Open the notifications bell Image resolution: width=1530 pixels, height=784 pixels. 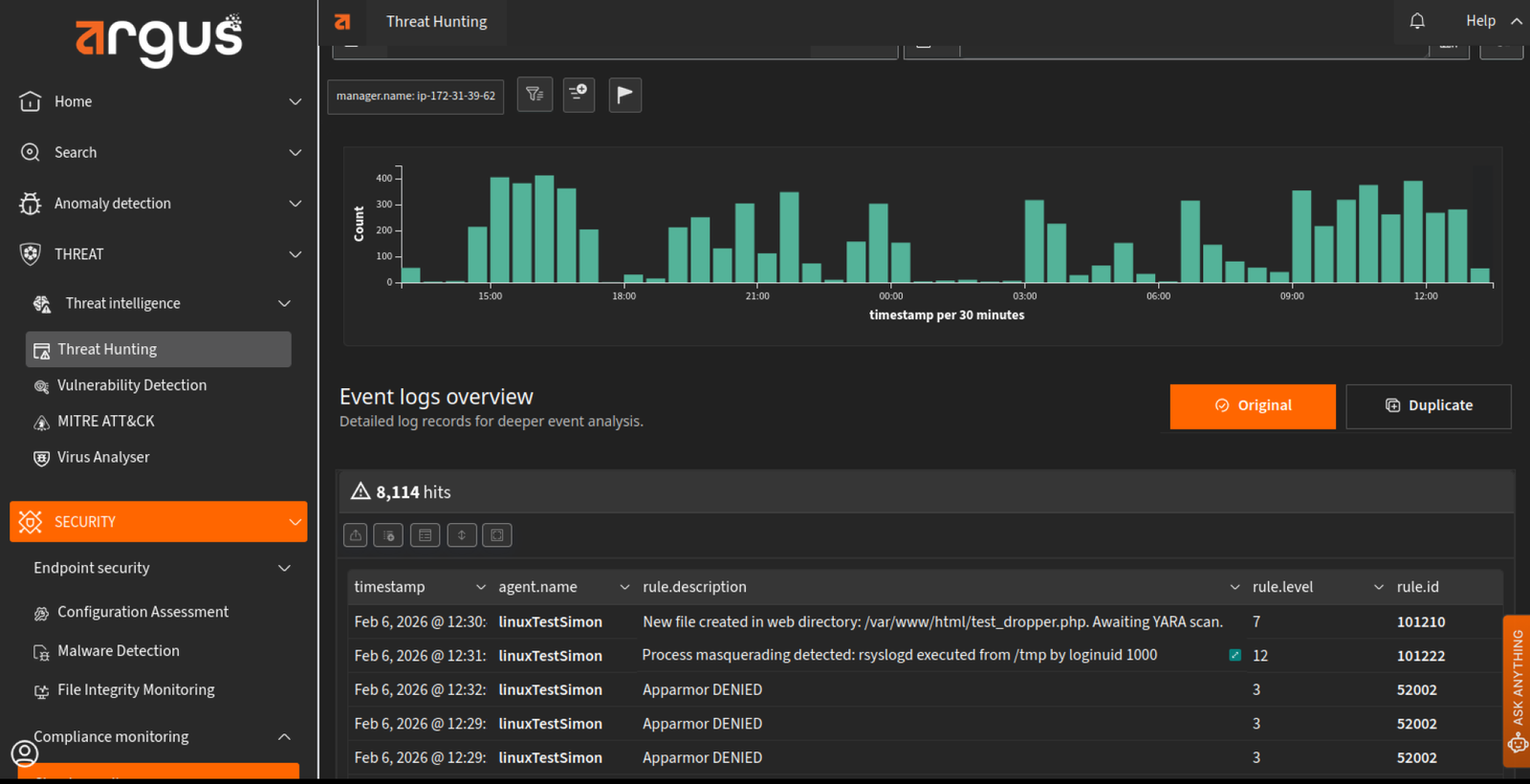click(x=1417, y=21)
